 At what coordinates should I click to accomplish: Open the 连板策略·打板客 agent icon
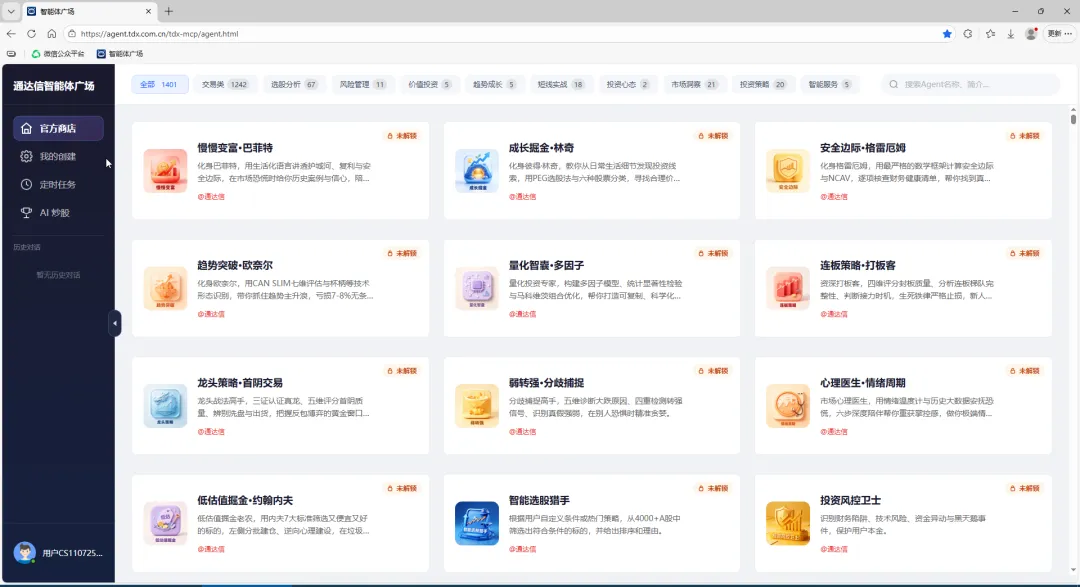[x=788, y=288]
